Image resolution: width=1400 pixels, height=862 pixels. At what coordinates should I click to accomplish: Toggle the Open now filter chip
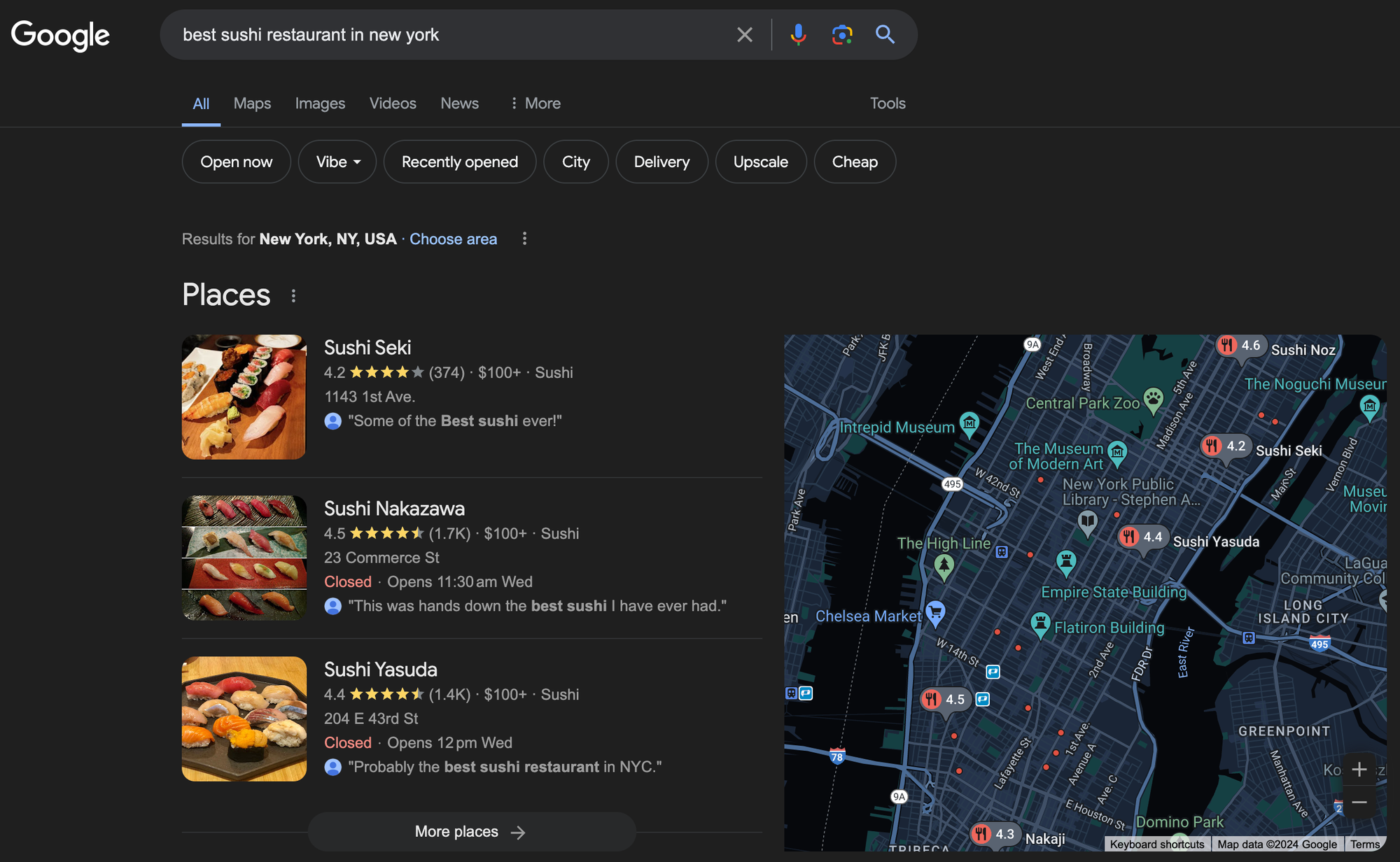point(236,162)
